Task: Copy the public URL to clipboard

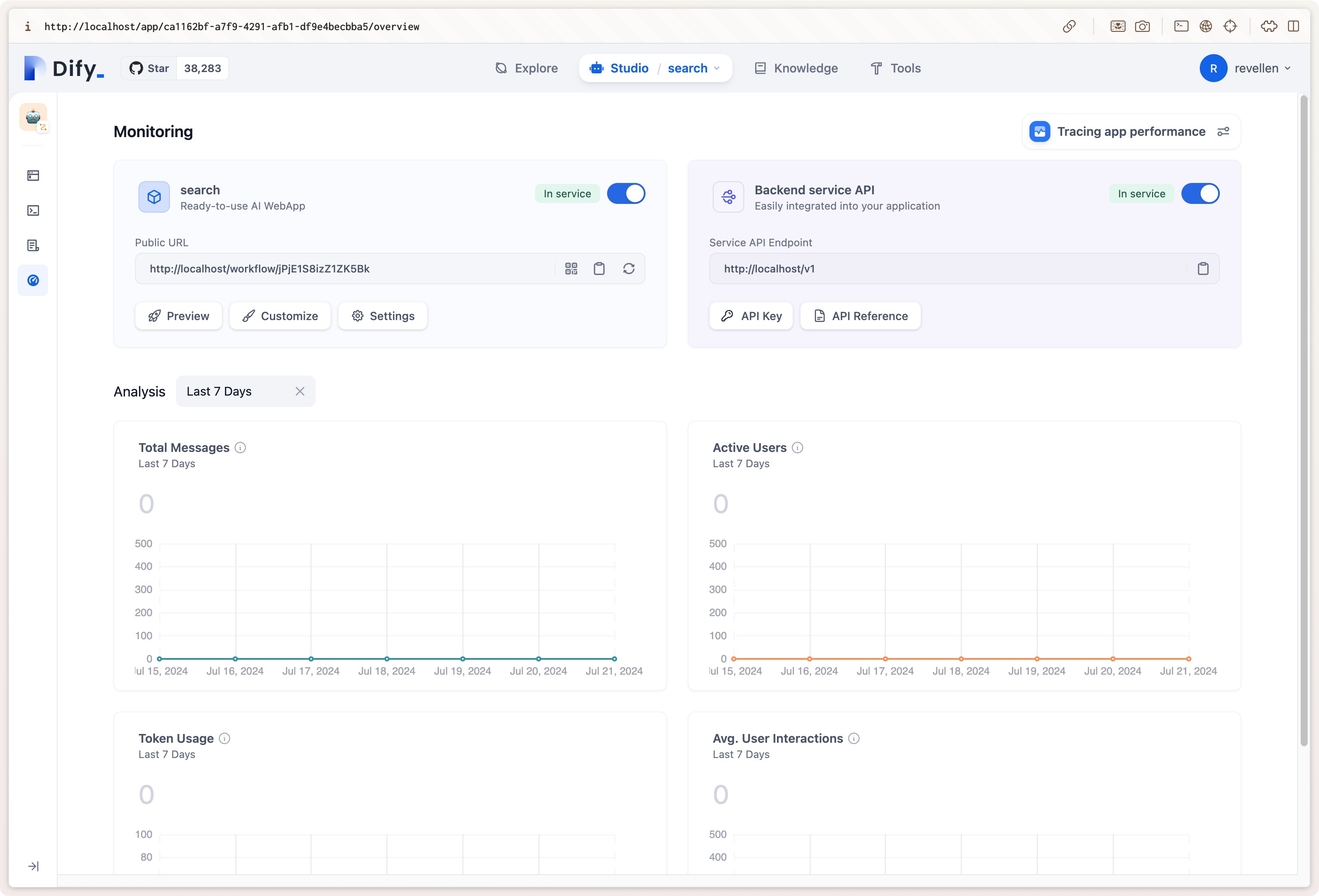Action: [599, 269]
